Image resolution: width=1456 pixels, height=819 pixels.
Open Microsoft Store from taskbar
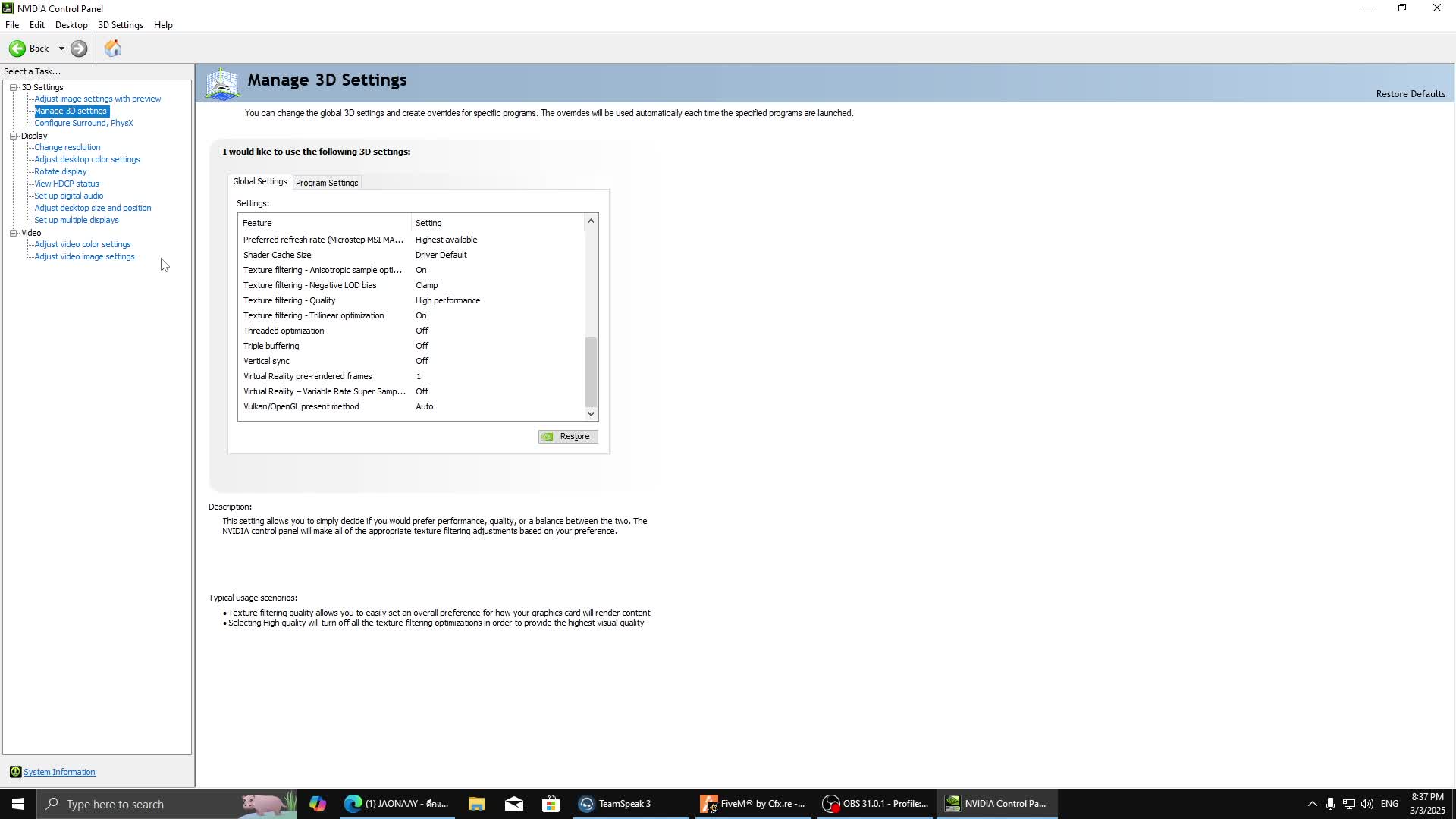pos(551,804)
